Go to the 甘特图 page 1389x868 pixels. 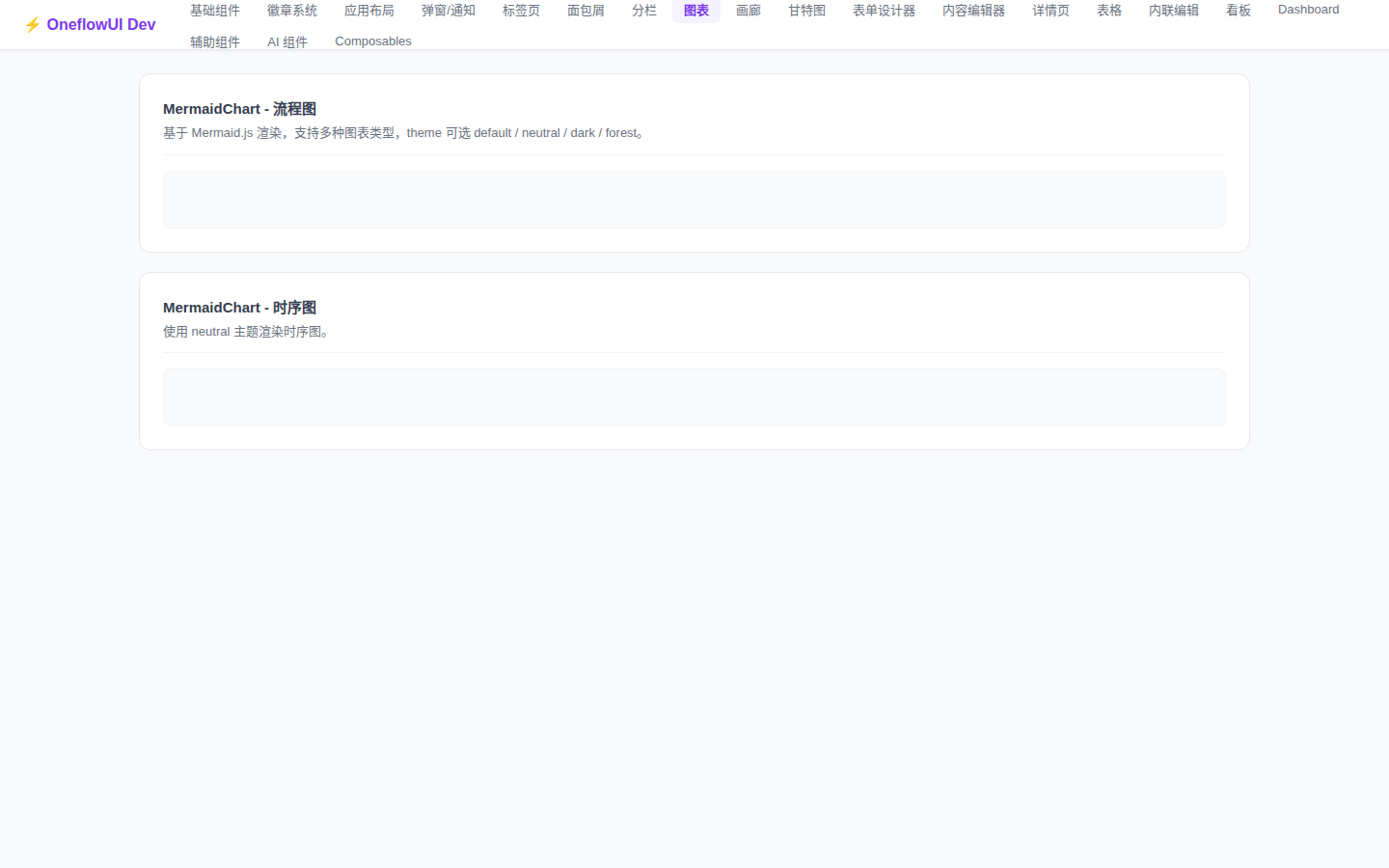tap(807, 11)
